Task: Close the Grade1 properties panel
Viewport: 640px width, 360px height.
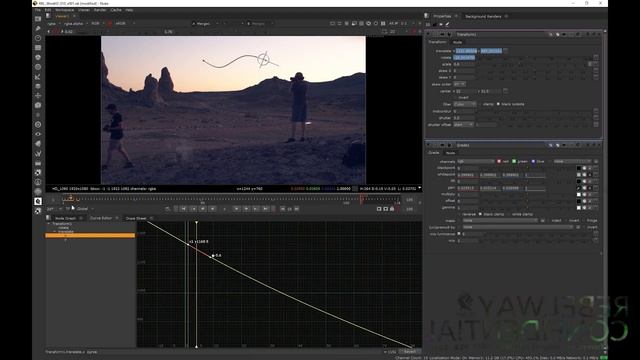Action: tap(599, 145)
